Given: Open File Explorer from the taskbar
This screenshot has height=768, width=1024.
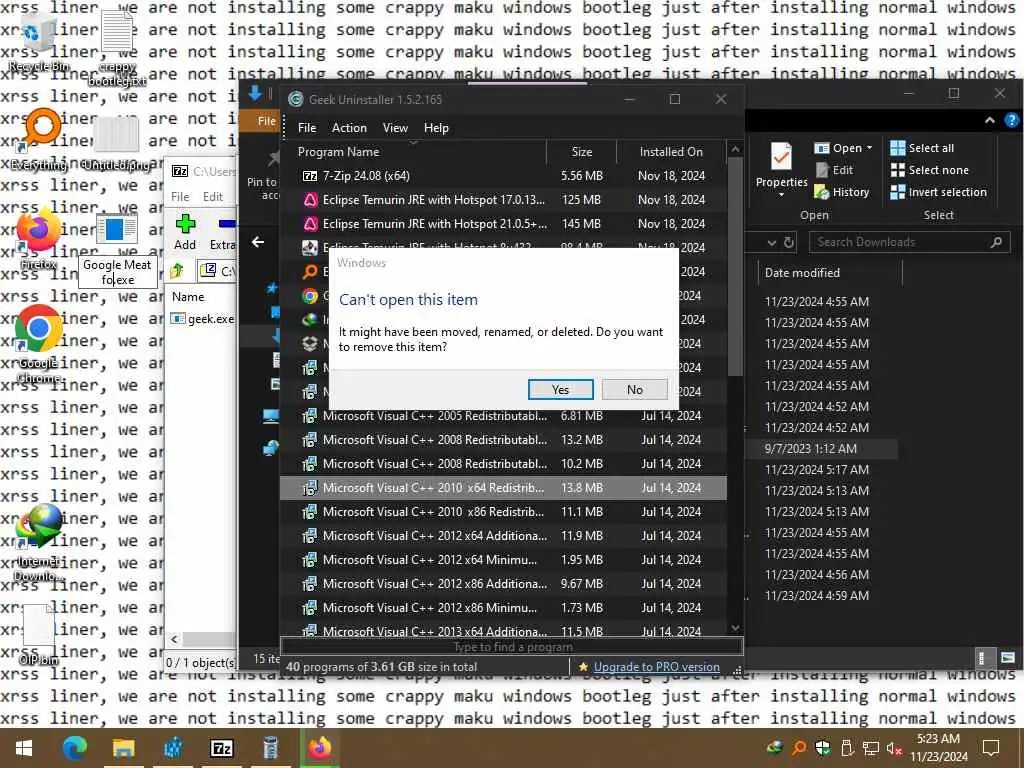Looking at the screenshot, I should 123,748.
